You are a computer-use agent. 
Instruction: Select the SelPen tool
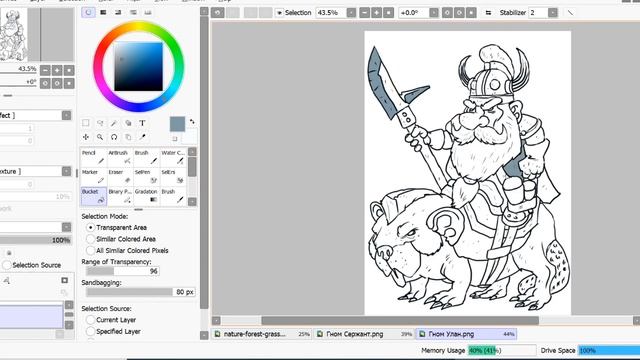tap(147, 177)
